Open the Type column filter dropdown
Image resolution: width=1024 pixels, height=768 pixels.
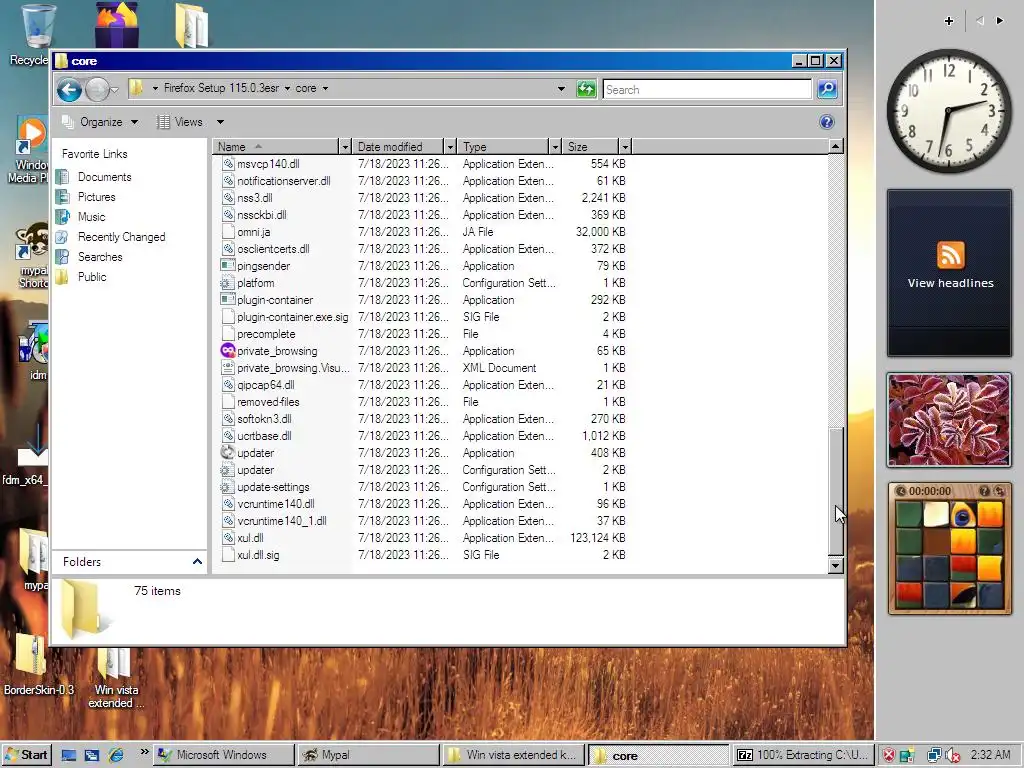pyautogui.click(x=555, y=147)
